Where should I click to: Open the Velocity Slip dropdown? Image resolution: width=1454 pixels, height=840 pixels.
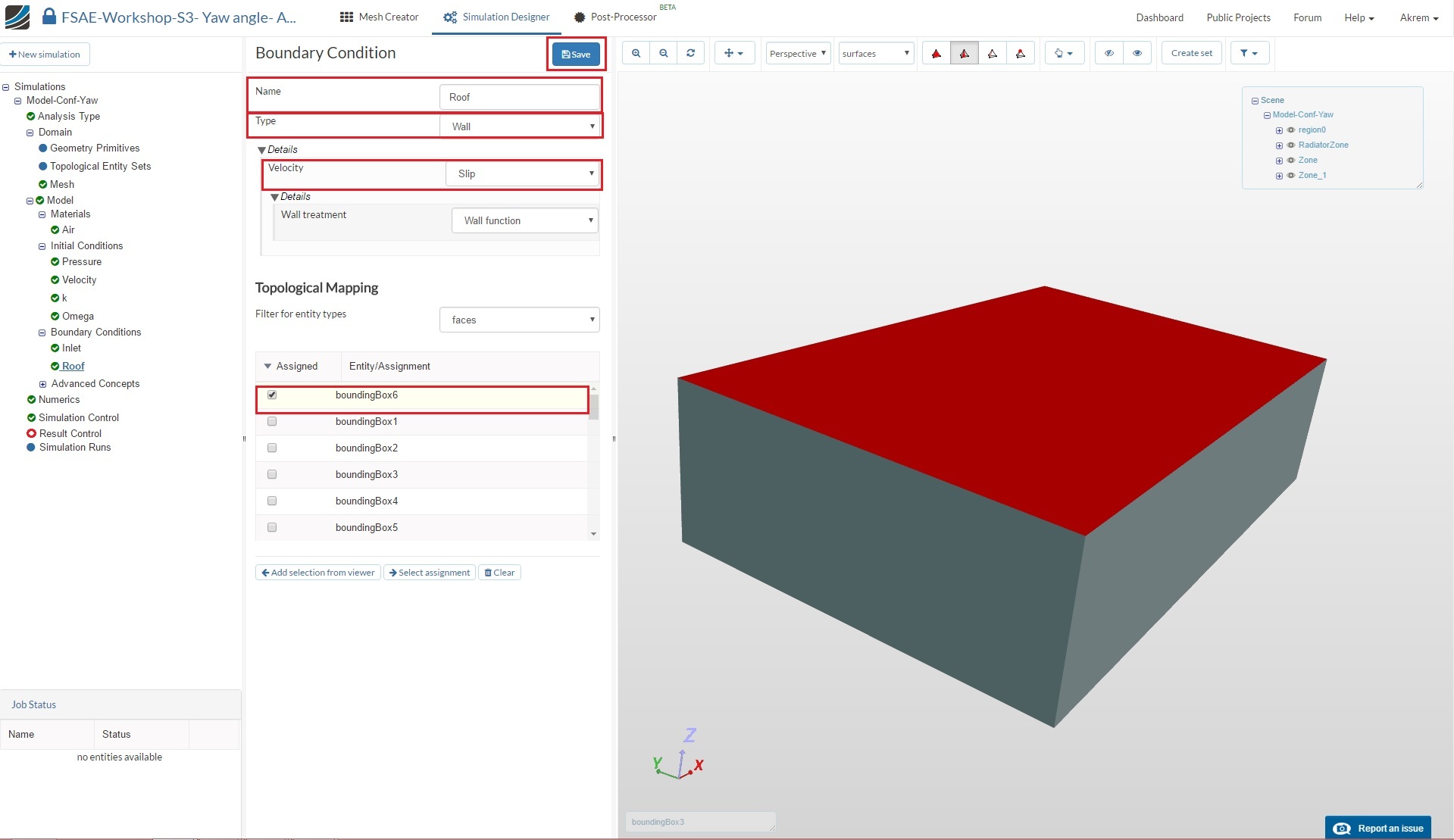pos(523,173)
